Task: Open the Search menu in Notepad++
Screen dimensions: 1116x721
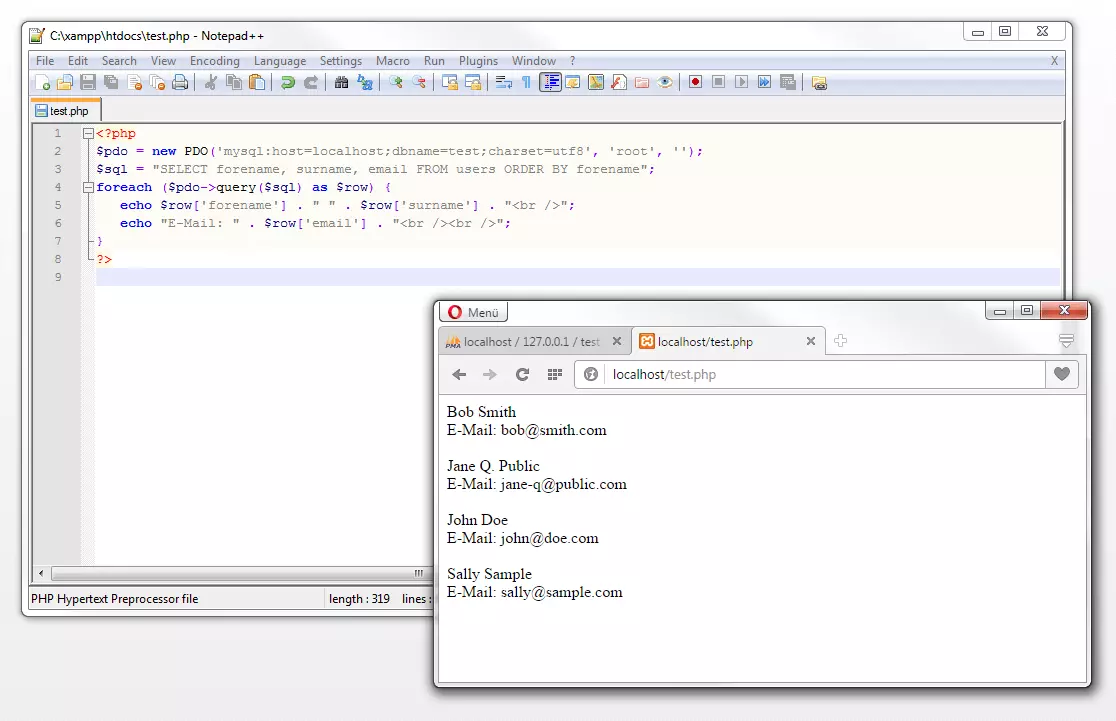Action: [119, 60]
